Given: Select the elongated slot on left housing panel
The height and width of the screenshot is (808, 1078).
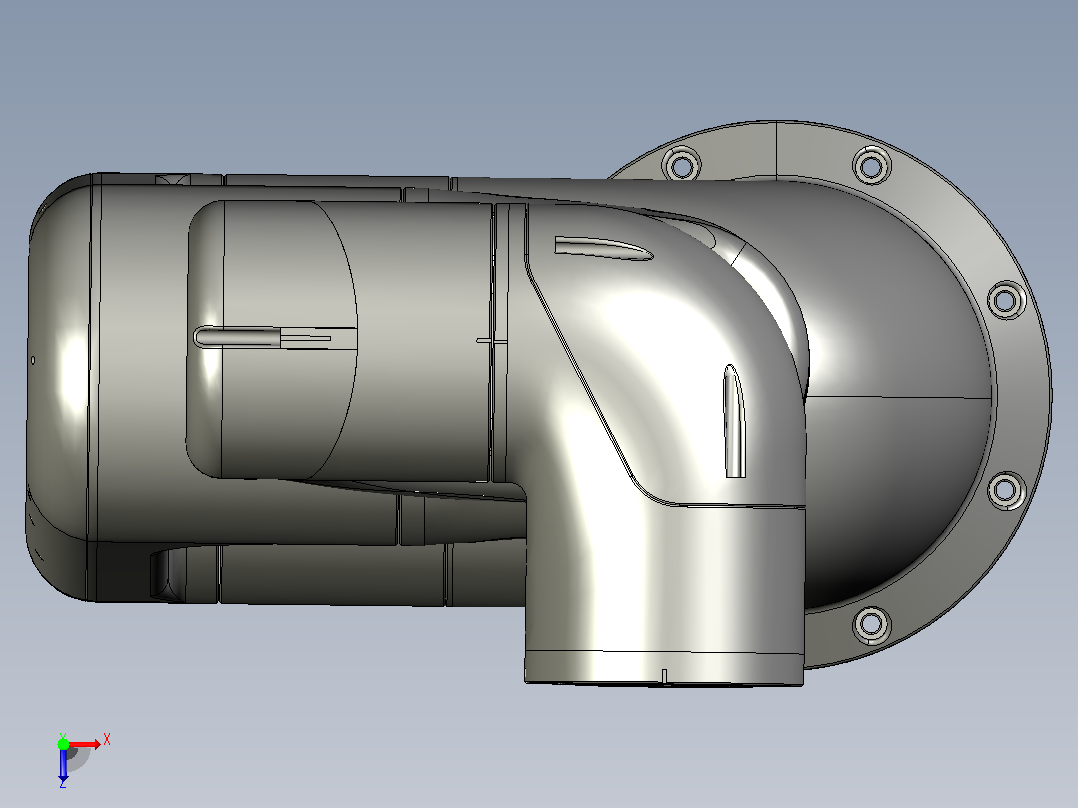Looking at the screenshot, I should point(261,337).
